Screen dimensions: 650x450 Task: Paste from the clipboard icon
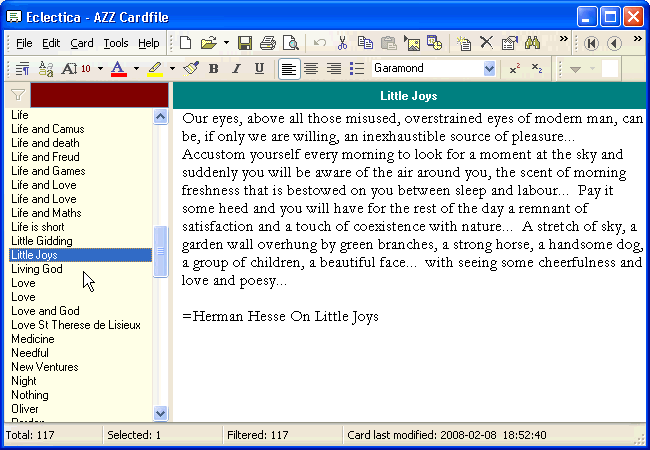click(388, 43)
